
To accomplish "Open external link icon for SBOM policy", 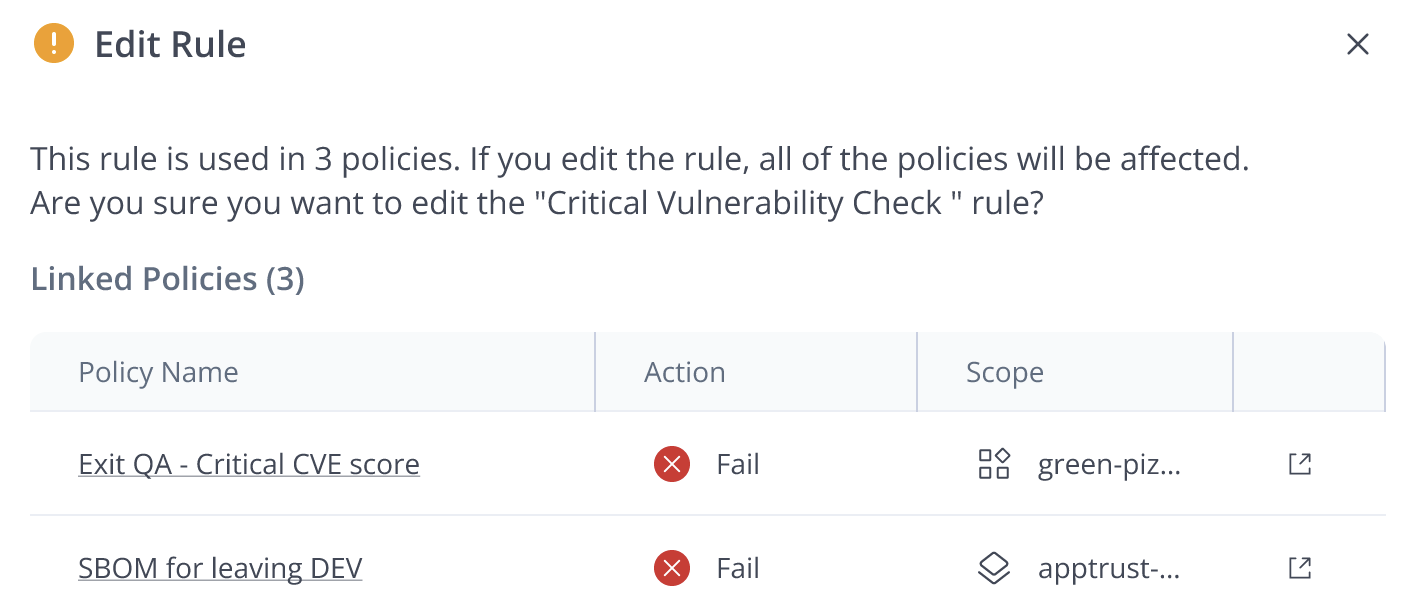I will [x=1299, y=568].
